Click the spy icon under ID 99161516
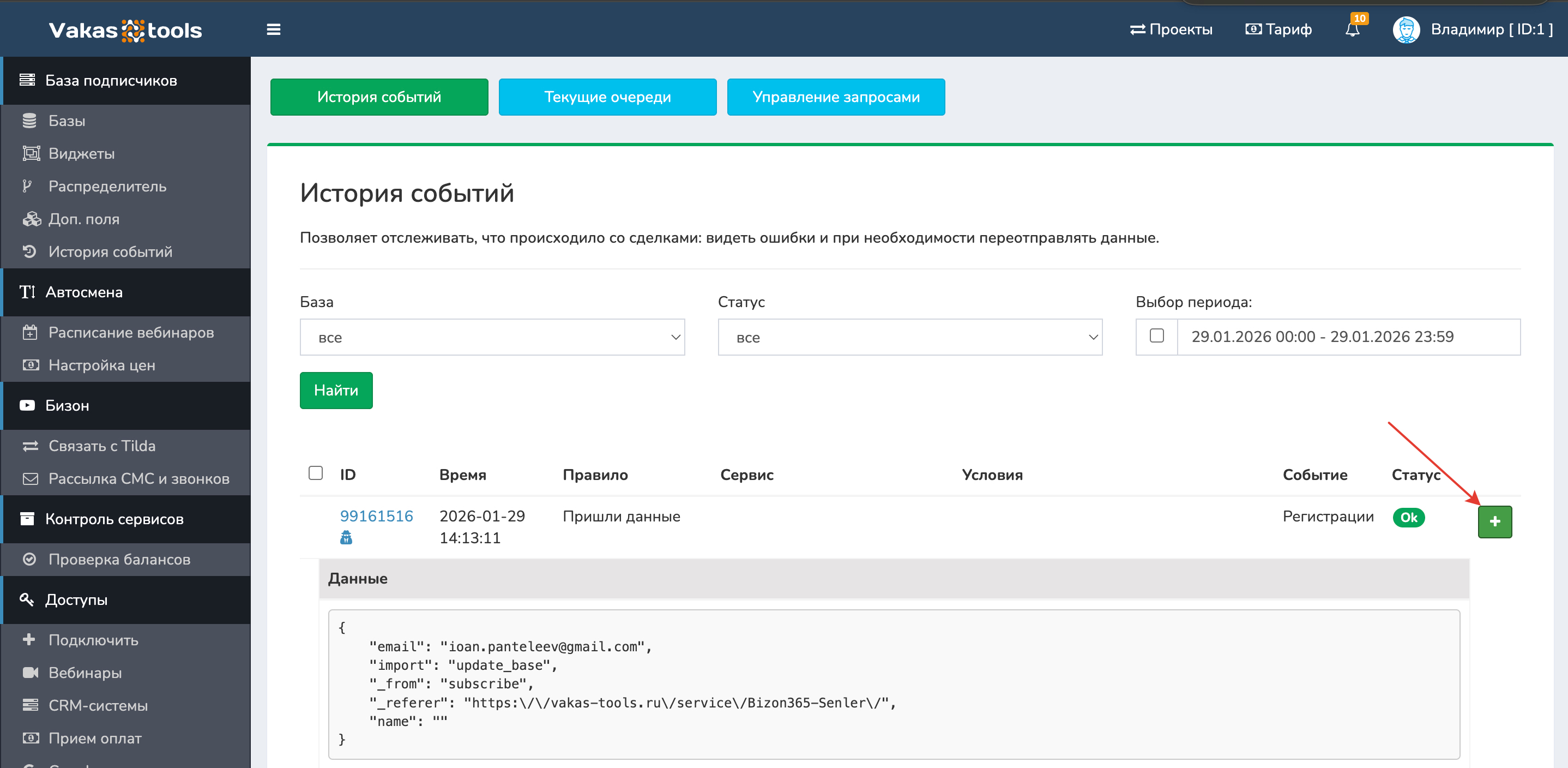The image size is (1568, 768). pyautogui.click(x=346, y=537)
